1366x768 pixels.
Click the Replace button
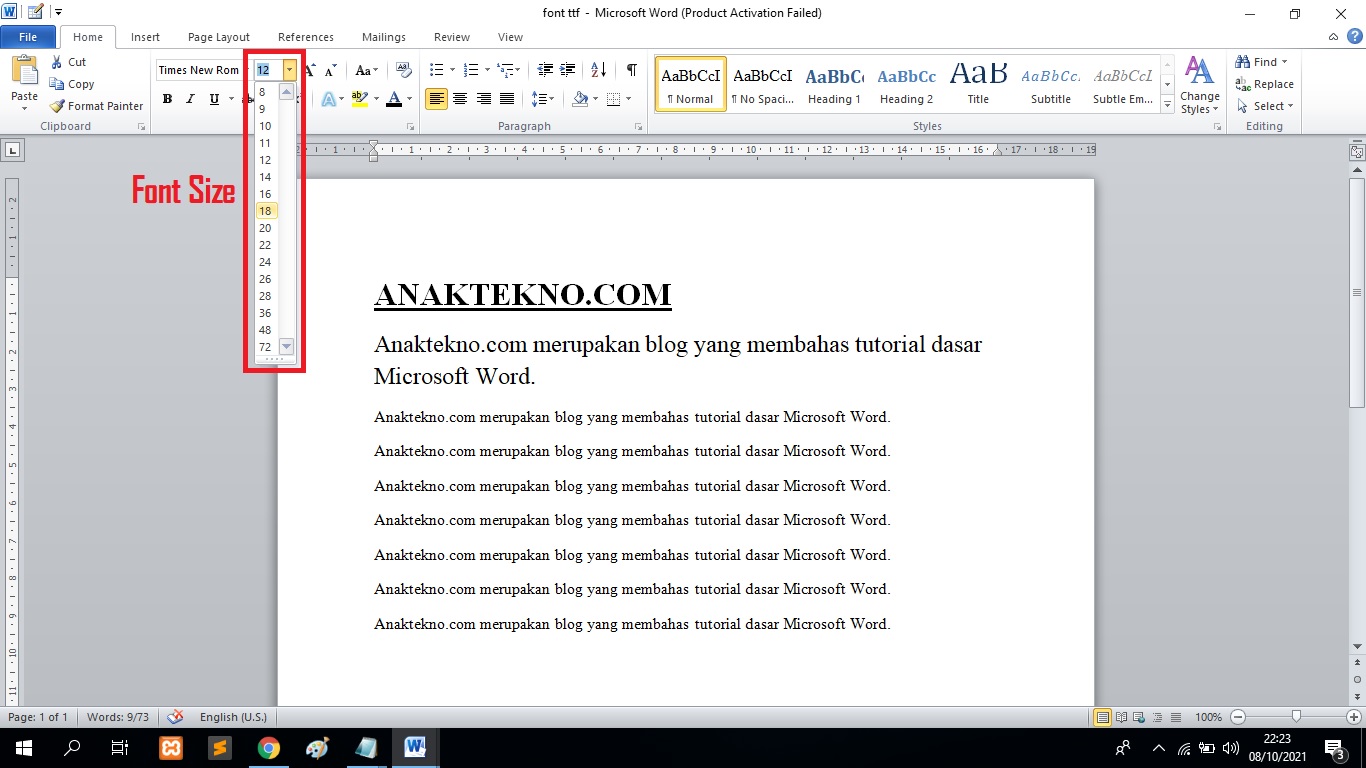(1264, 84)
